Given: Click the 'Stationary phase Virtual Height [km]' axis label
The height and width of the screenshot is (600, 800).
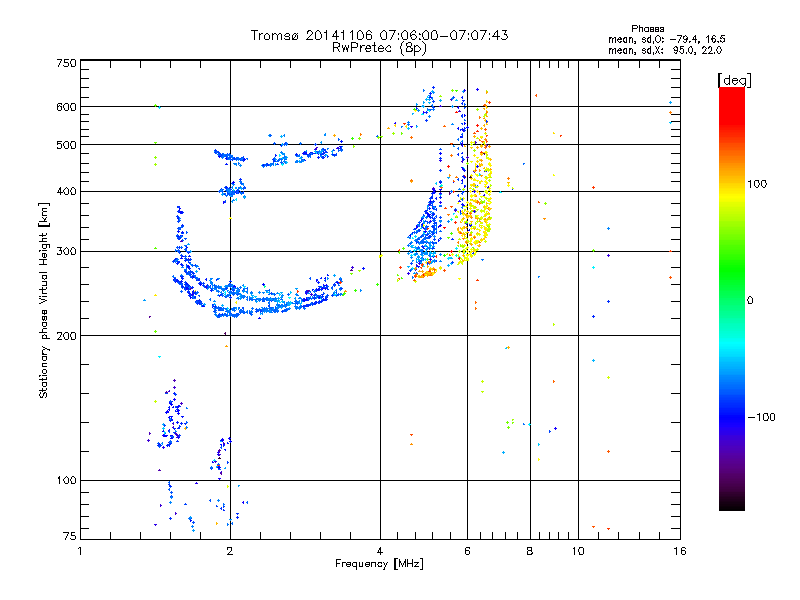Looking at the screenshot, I should coord(44,300).
